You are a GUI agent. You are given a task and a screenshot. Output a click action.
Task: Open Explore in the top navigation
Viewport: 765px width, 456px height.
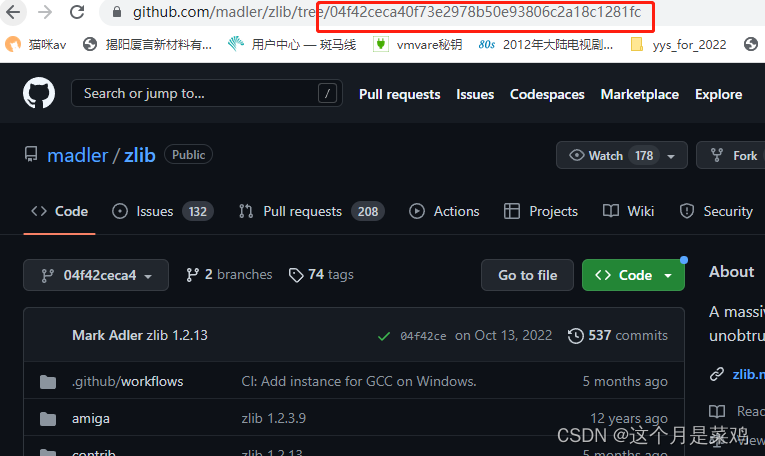pos(719,94)
